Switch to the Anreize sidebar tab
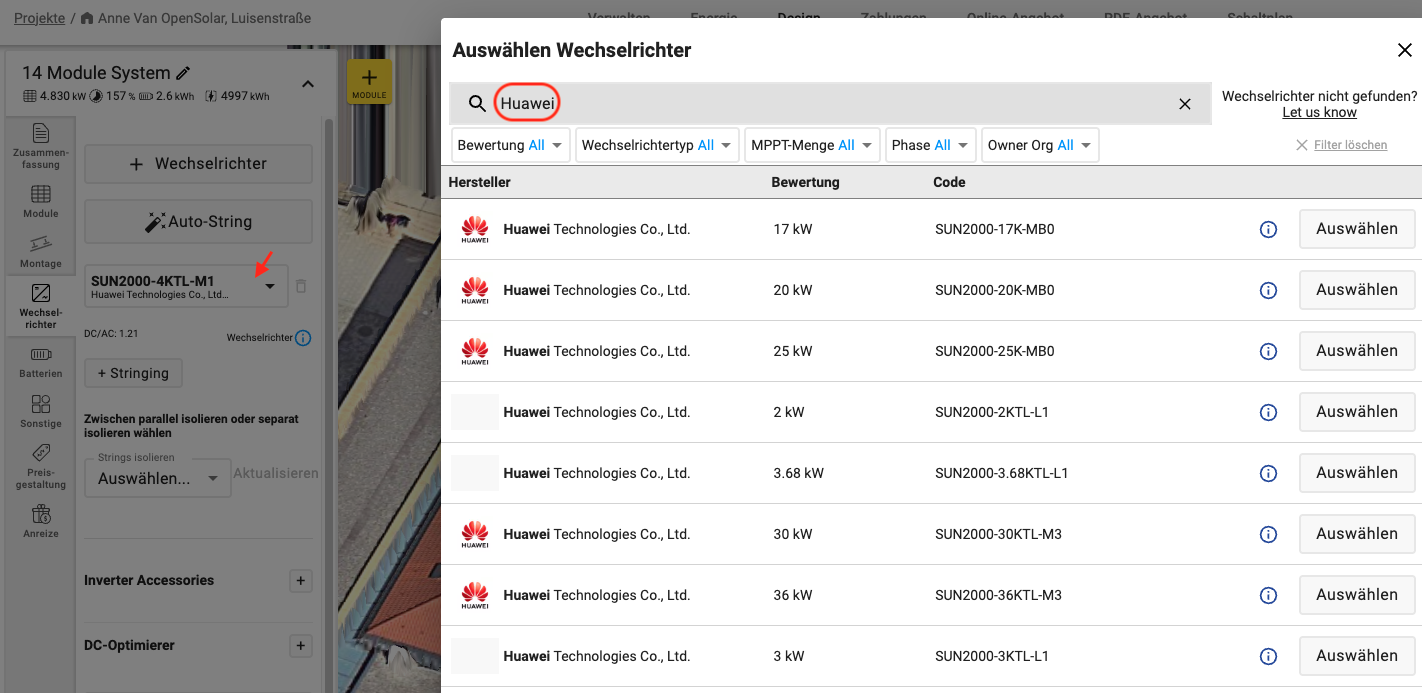The image size is (1422, 693). pos(41,521)
